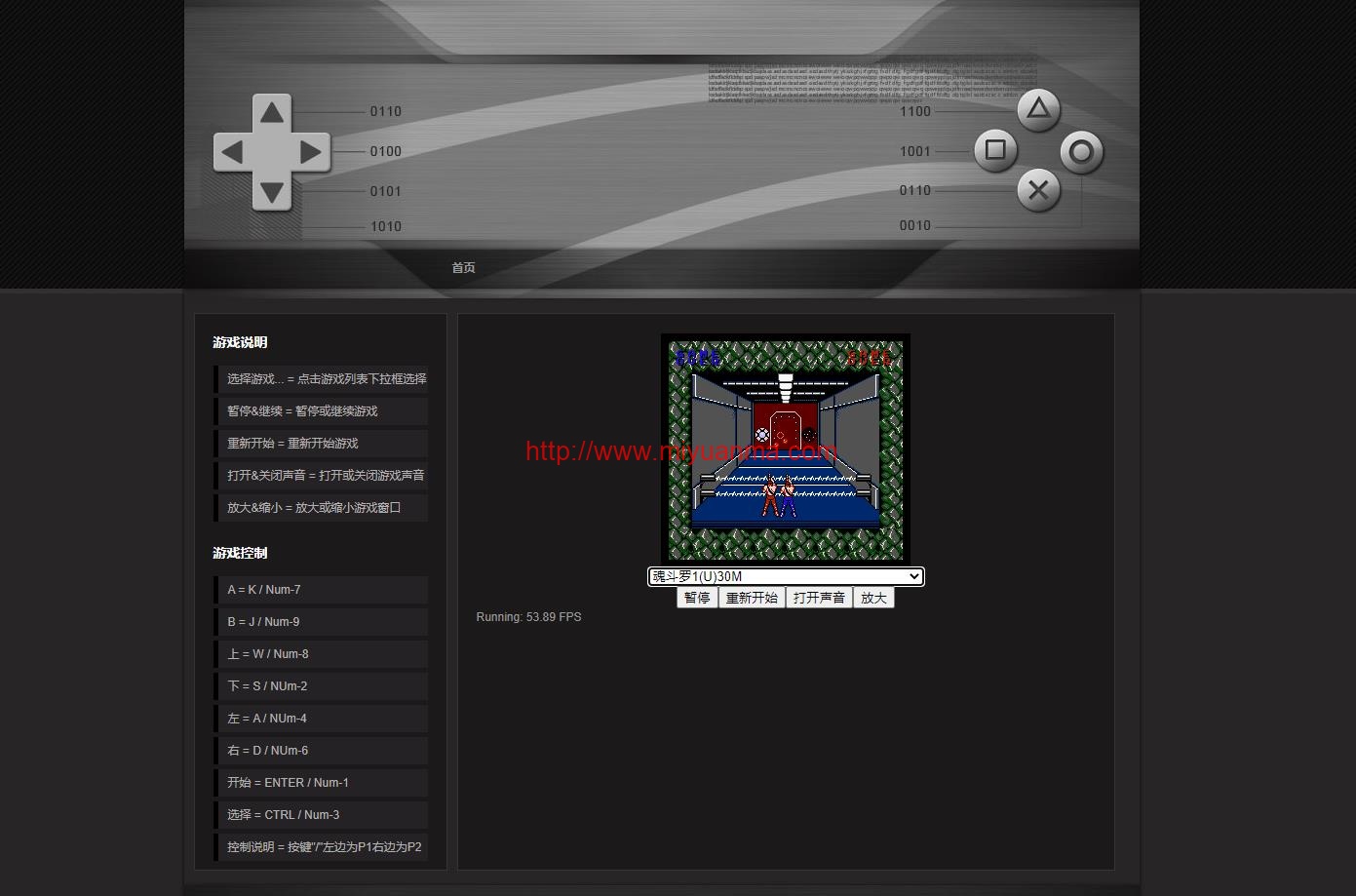Select the 暂停&继续 instruction item
1356x896 pixels.
(321, 410)
